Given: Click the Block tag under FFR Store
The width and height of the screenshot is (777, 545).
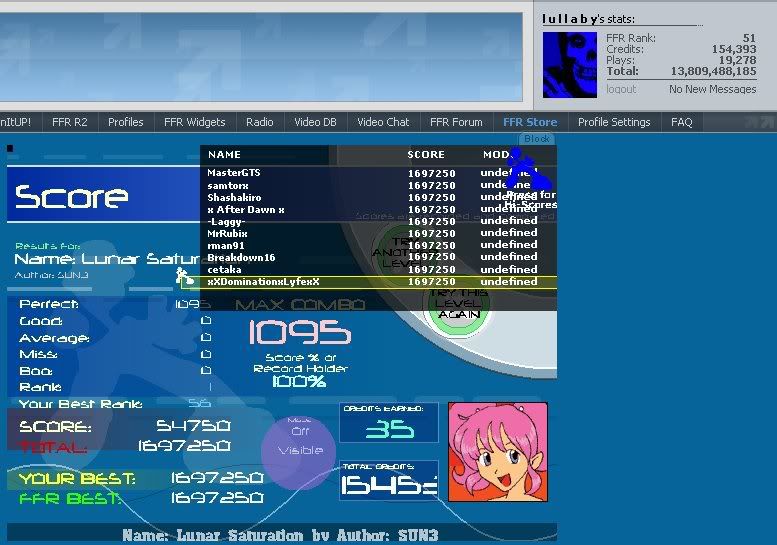Looking at the screenshot, I should [537, 139].
